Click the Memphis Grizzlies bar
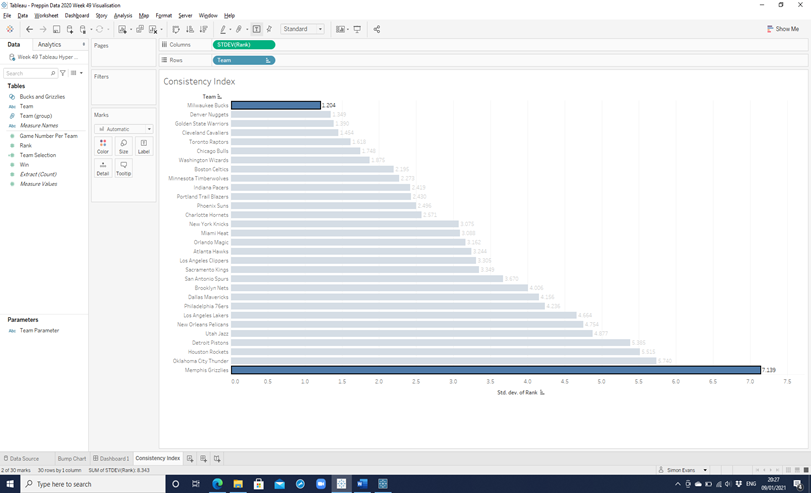 495,370
